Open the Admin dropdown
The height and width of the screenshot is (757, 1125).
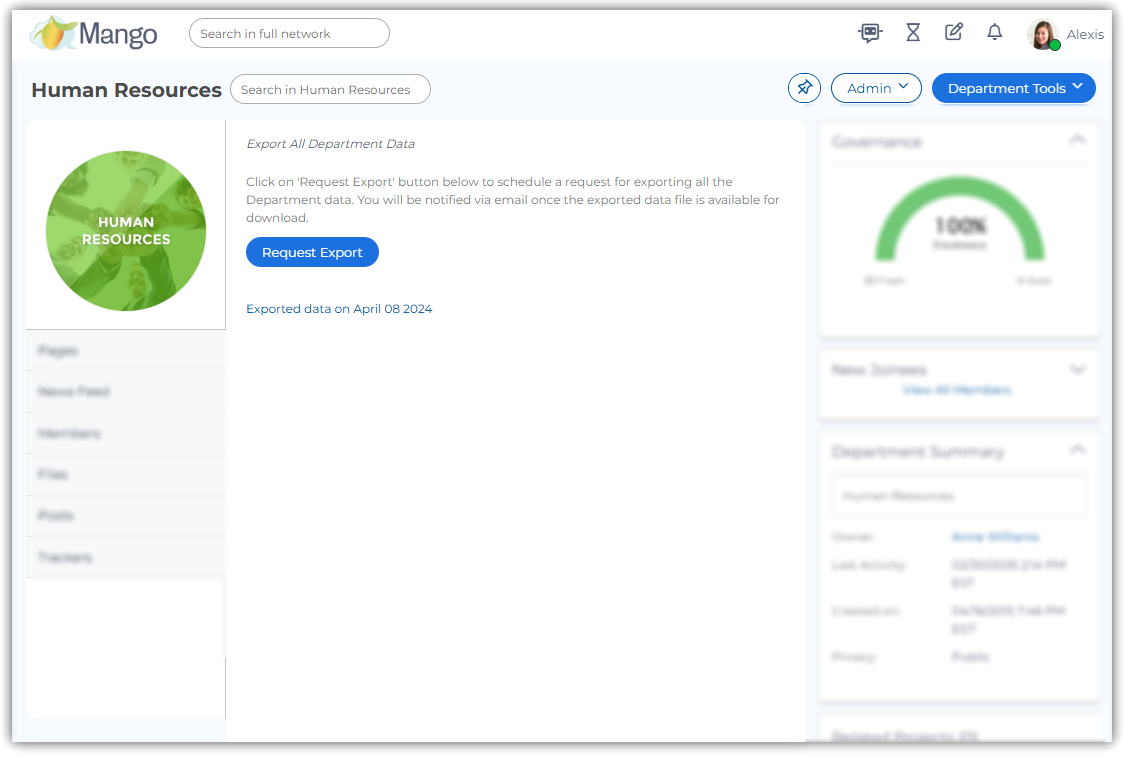pyautogui.click(x=876, y=88)
